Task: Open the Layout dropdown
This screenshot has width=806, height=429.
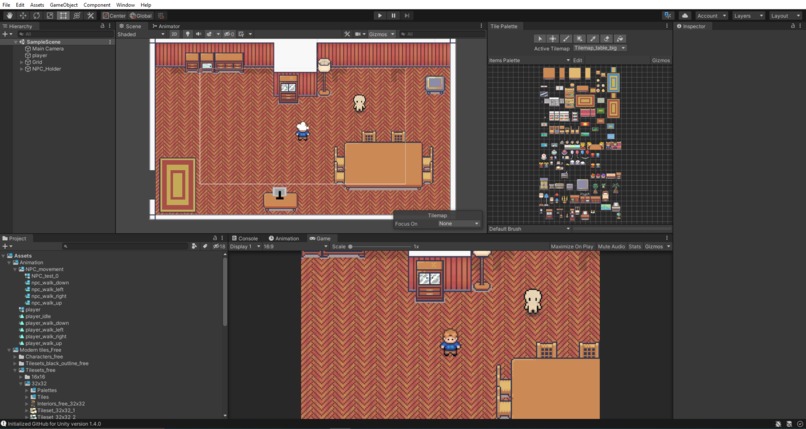Action: 785,15
